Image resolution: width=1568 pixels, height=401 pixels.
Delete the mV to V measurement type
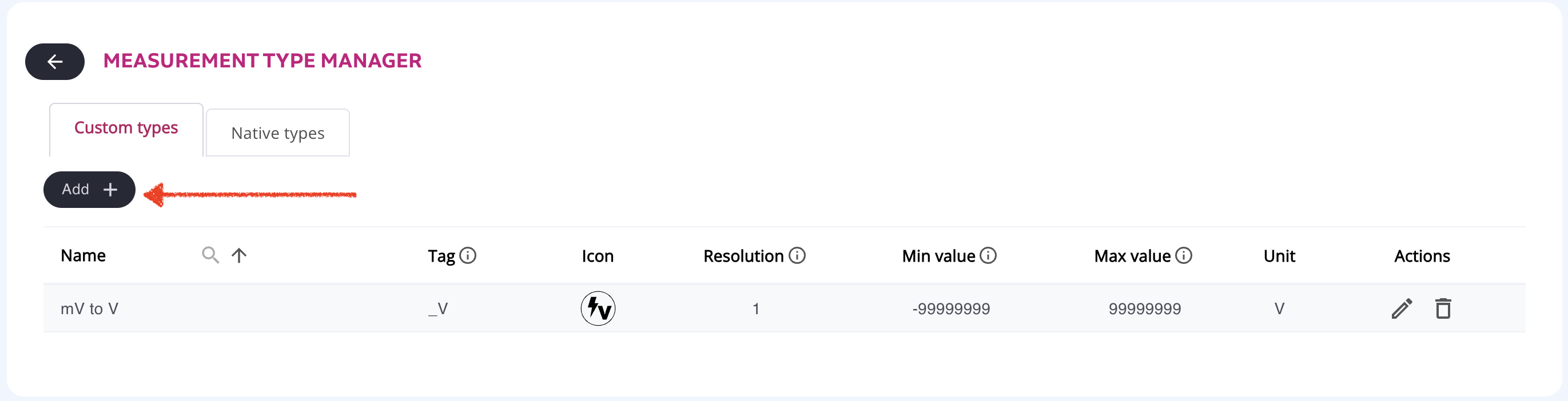pyautogui.click(x=1443, y=308)
